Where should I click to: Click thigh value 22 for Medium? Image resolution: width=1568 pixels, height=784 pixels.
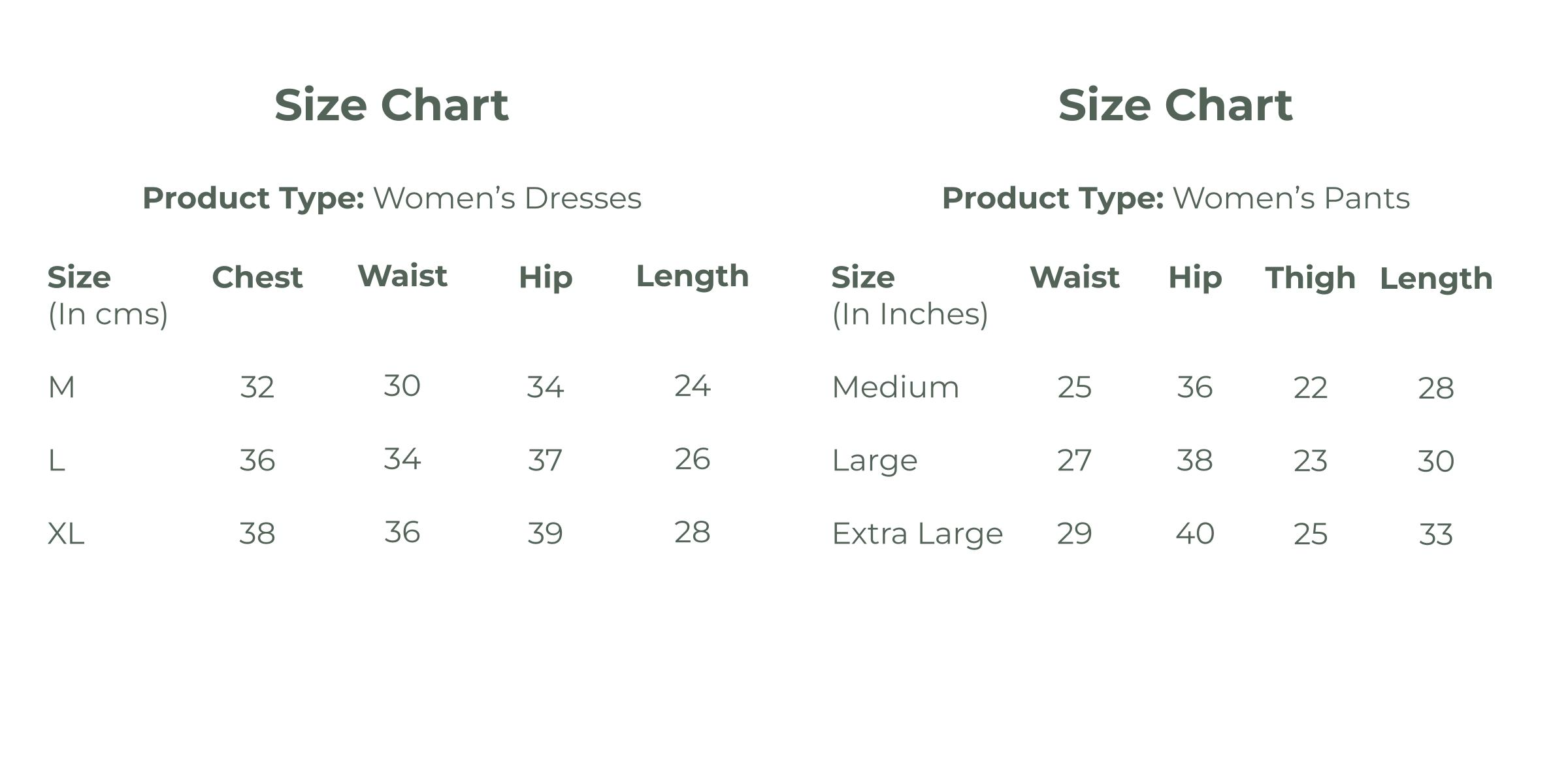(x=1310, y=388)
